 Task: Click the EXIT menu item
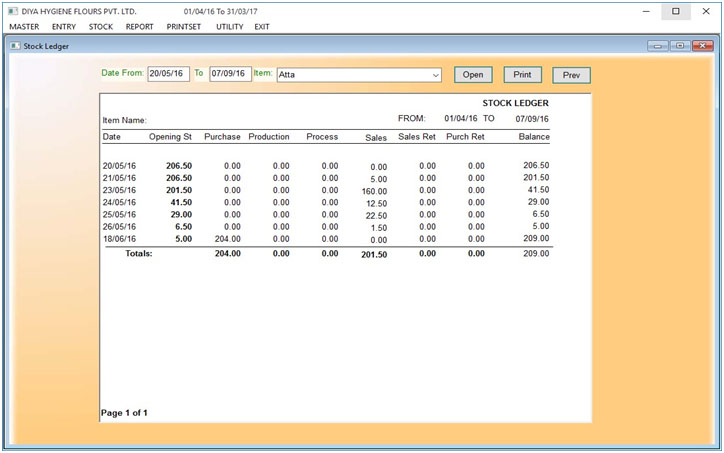pos(261,26)
